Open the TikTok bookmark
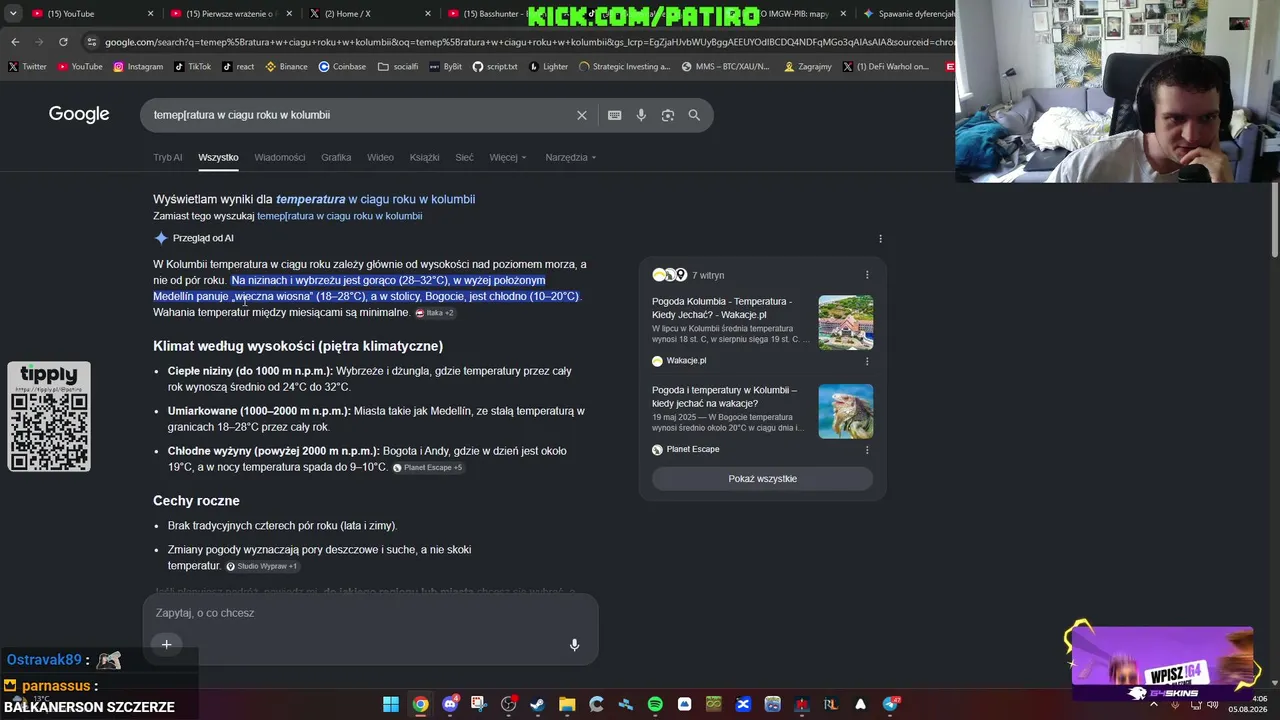 pyautogui.click(x=192, y=67)
